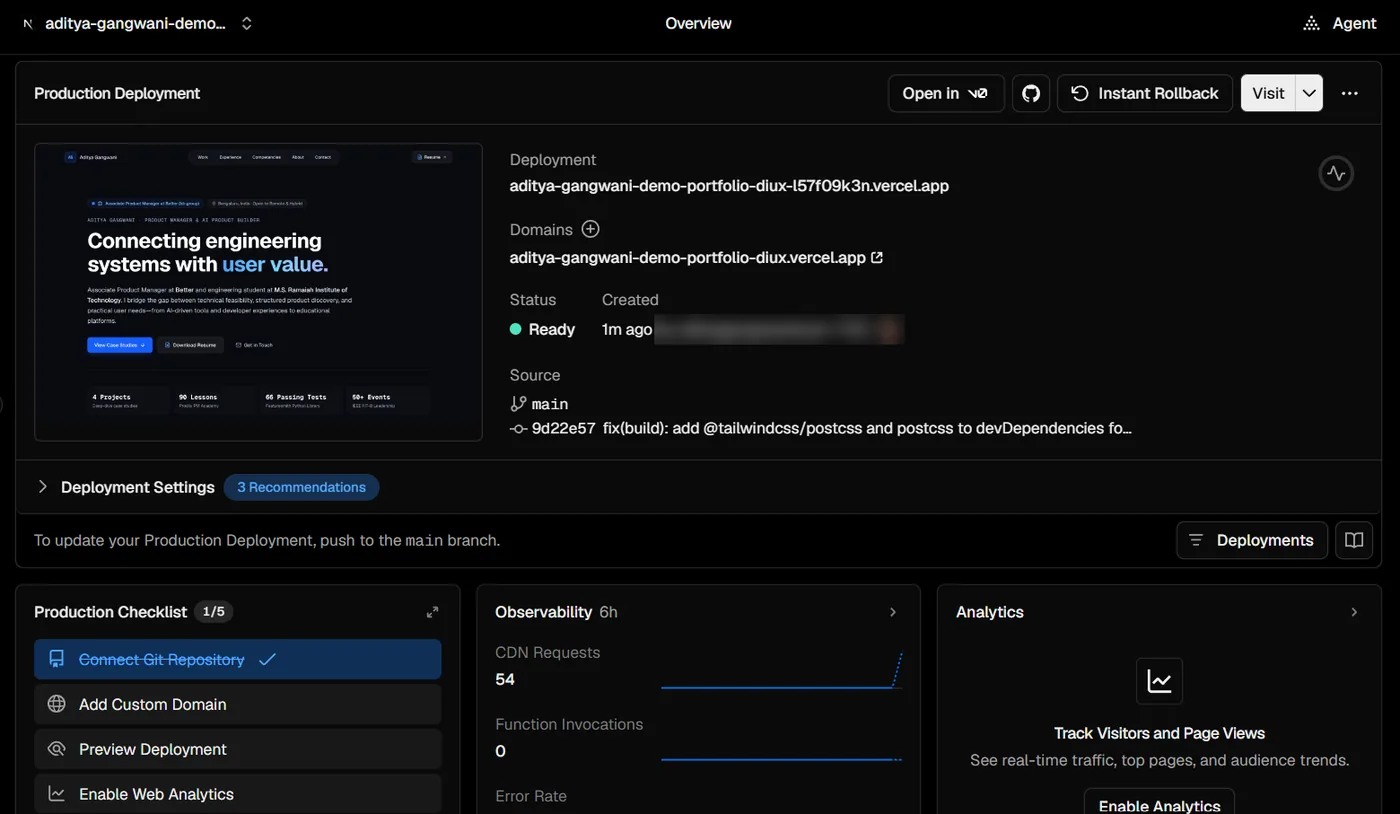Viewport: 1400px width, 814px height.
Task: Open the external link icon next to domain
Action: click(x=877, y=257)
